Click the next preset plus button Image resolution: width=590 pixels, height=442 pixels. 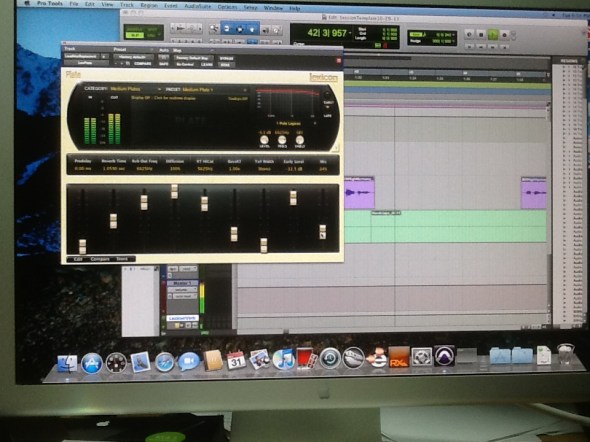point(122,64)
